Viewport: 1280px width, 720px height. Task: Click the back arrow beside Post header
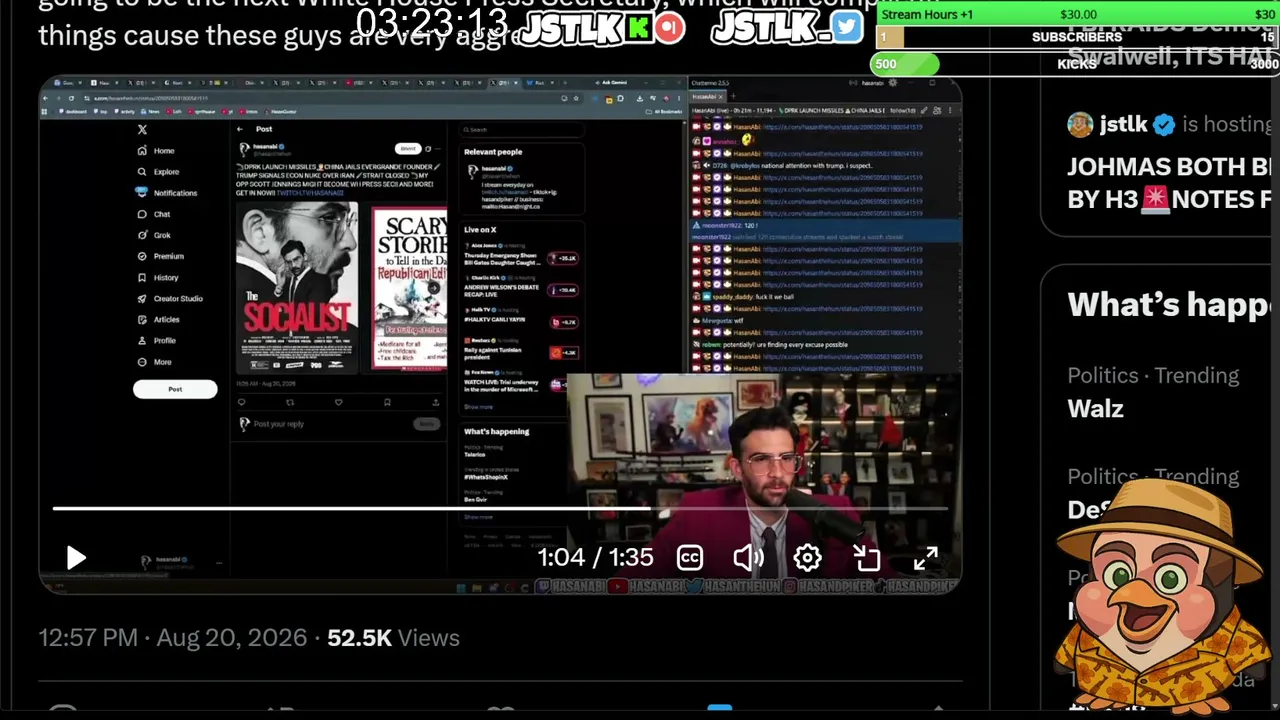tap(240, 129)
